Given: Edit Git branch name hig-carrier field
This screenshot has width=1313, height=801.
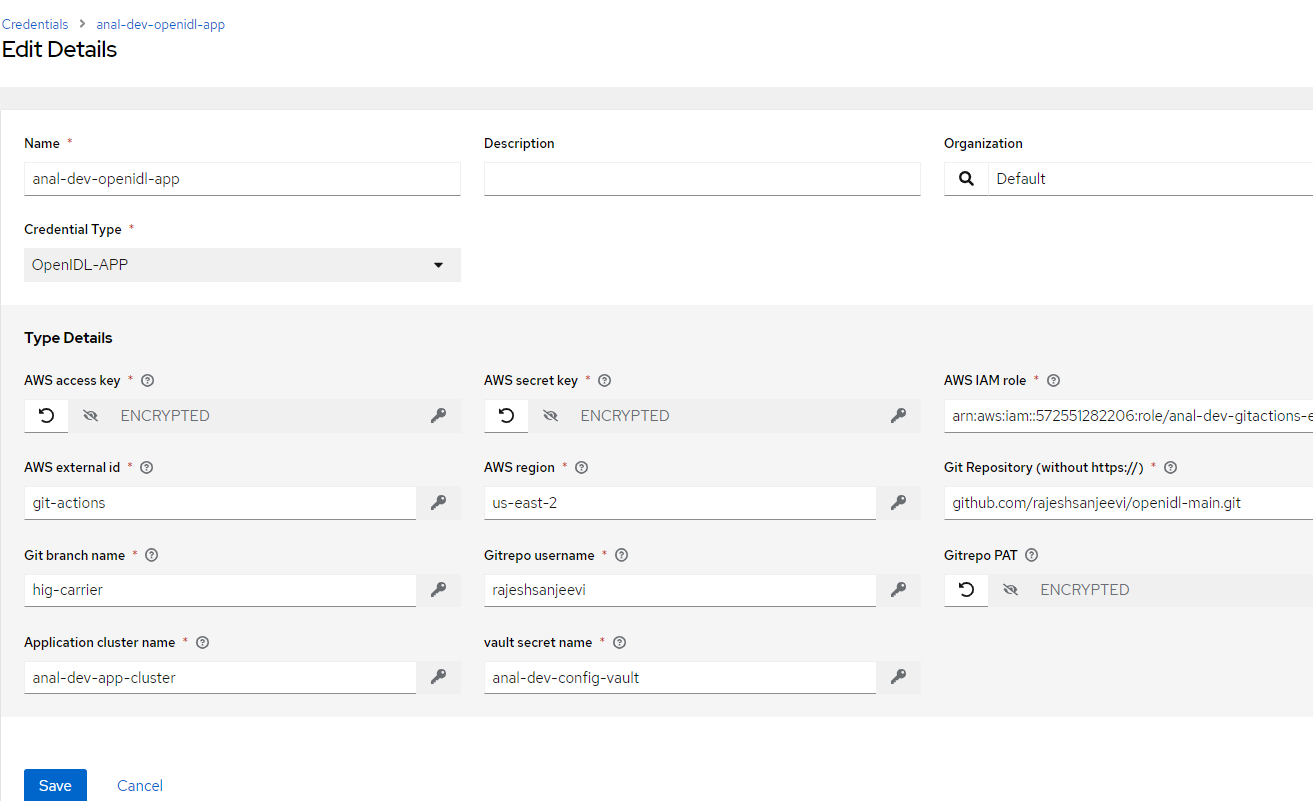Looking at the screenshot, I should pos(220,590).
